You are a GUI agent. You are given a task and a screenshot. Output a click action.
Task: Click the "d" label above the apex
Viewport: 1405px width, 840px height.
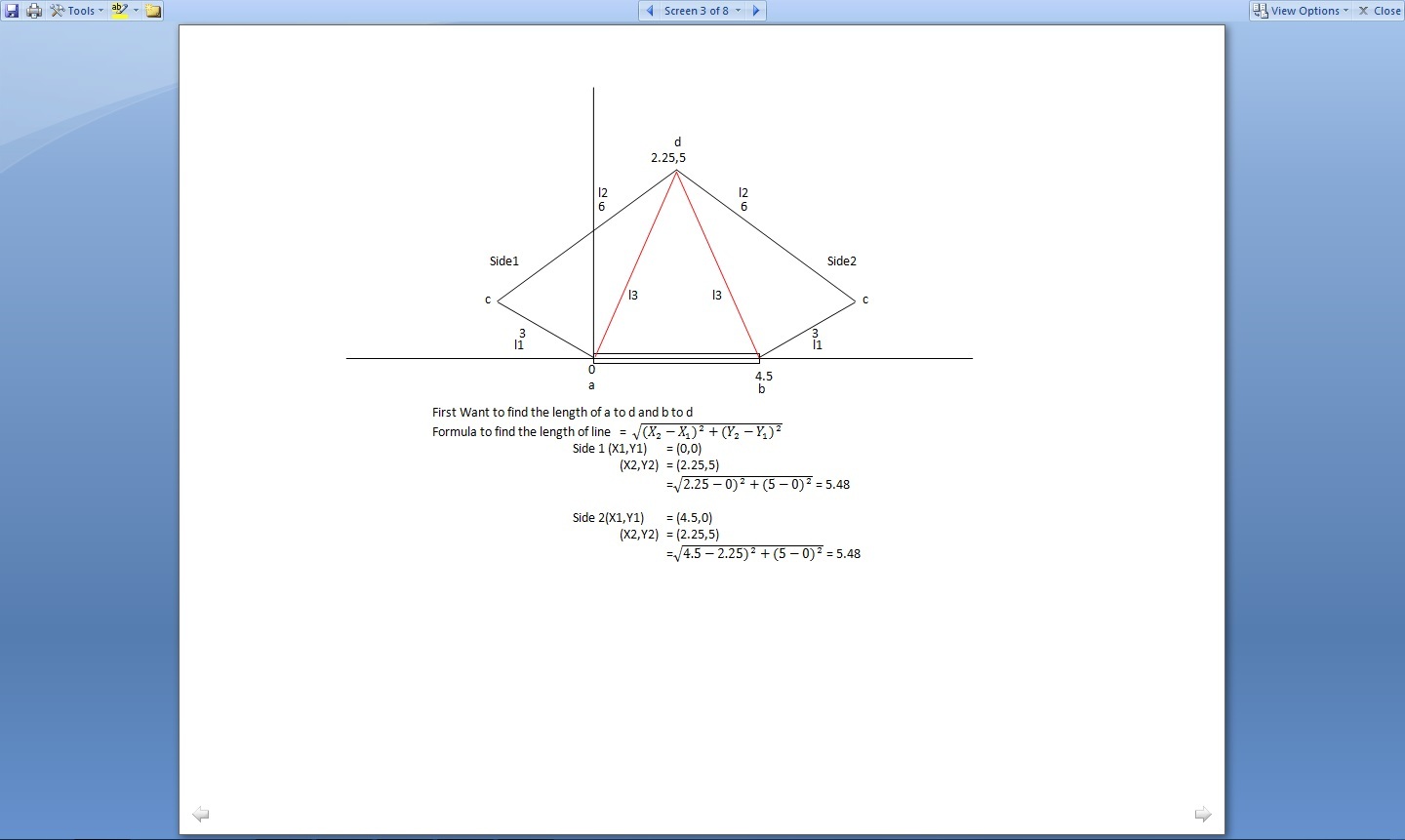[x=678, y=142]
